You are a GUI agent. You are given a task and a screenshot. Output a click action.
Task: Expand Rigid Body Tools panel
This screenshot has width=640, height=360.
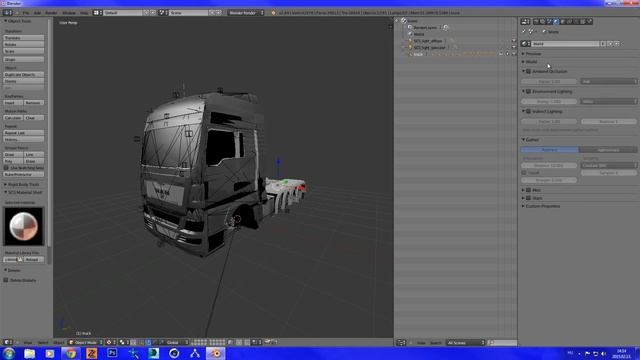(x=6, y=184)
